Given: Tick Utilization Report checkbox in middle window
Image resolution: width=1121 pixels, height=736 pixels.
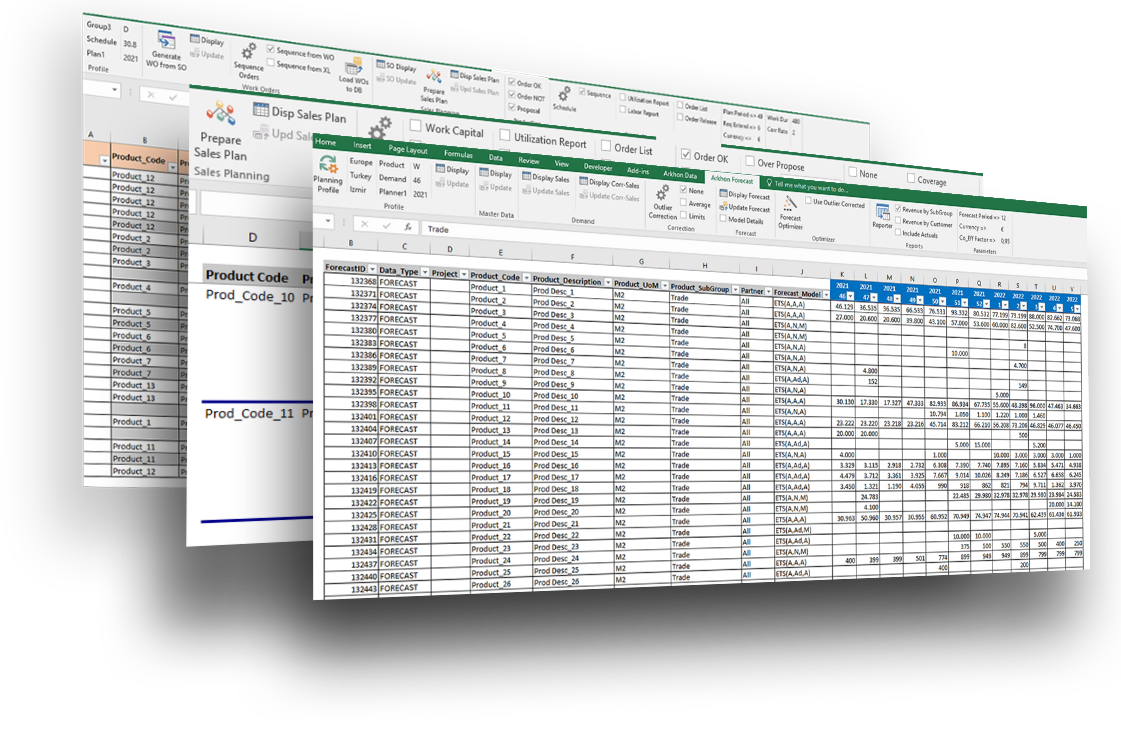Looking at the screenshot, I should pyautogui.click(x=505, y=135).
